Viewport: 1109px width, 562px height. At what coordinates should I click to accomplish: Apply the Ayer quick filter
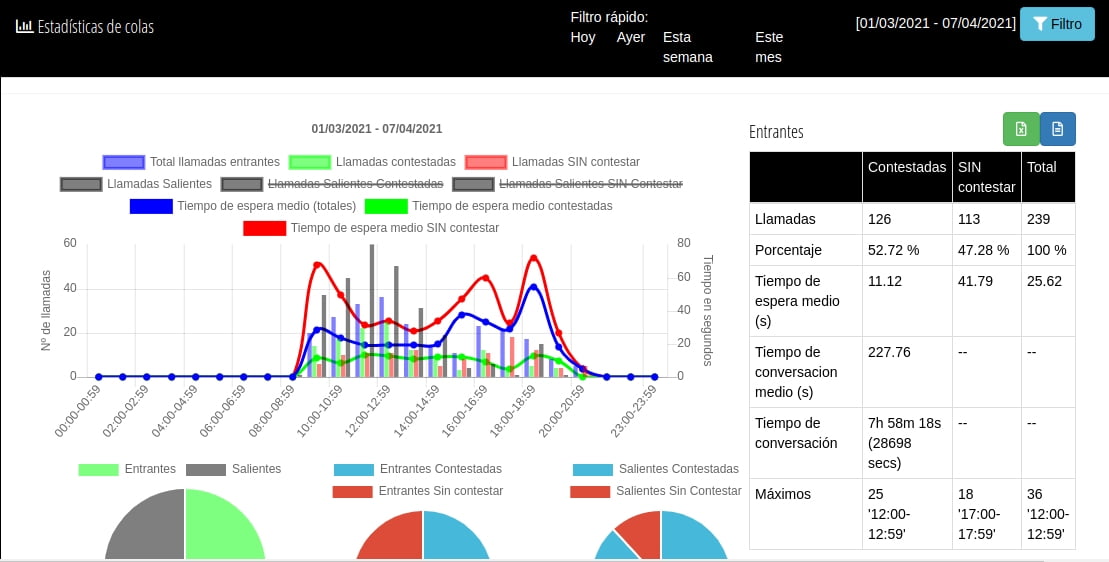click(x=630, y=37)
